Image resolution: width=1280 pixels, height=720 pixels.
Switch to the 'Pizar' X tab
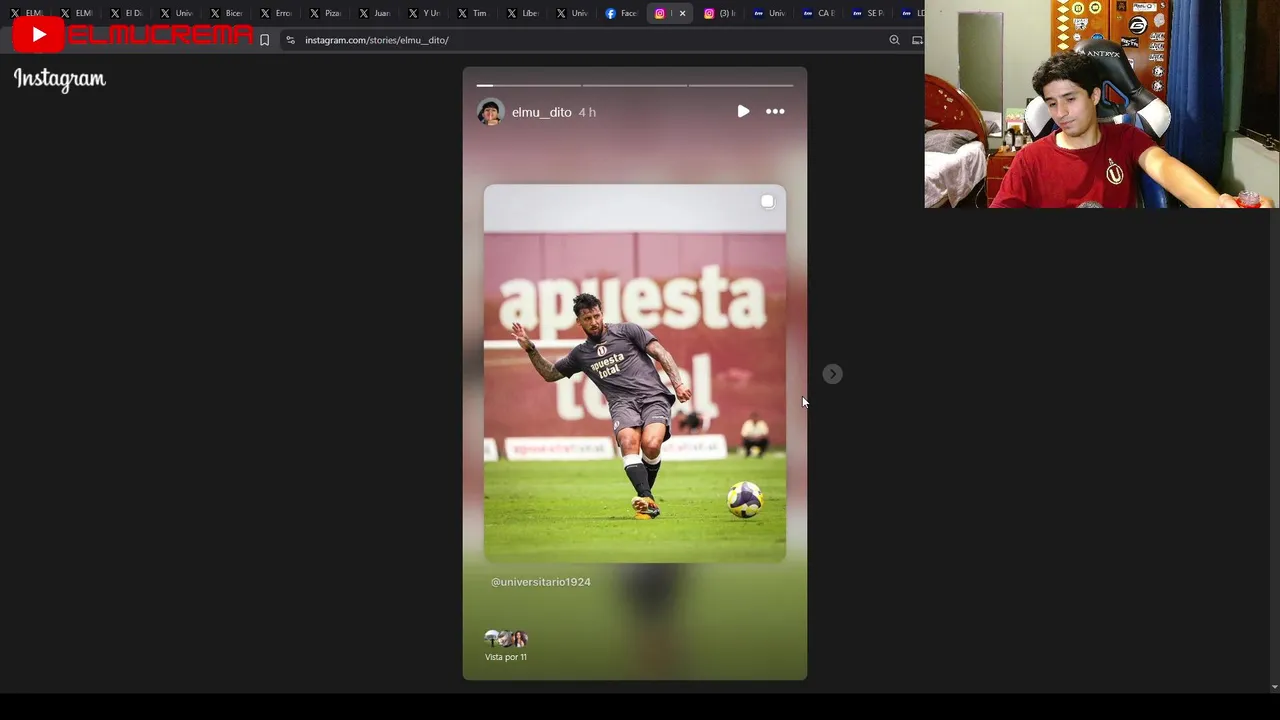325,13
